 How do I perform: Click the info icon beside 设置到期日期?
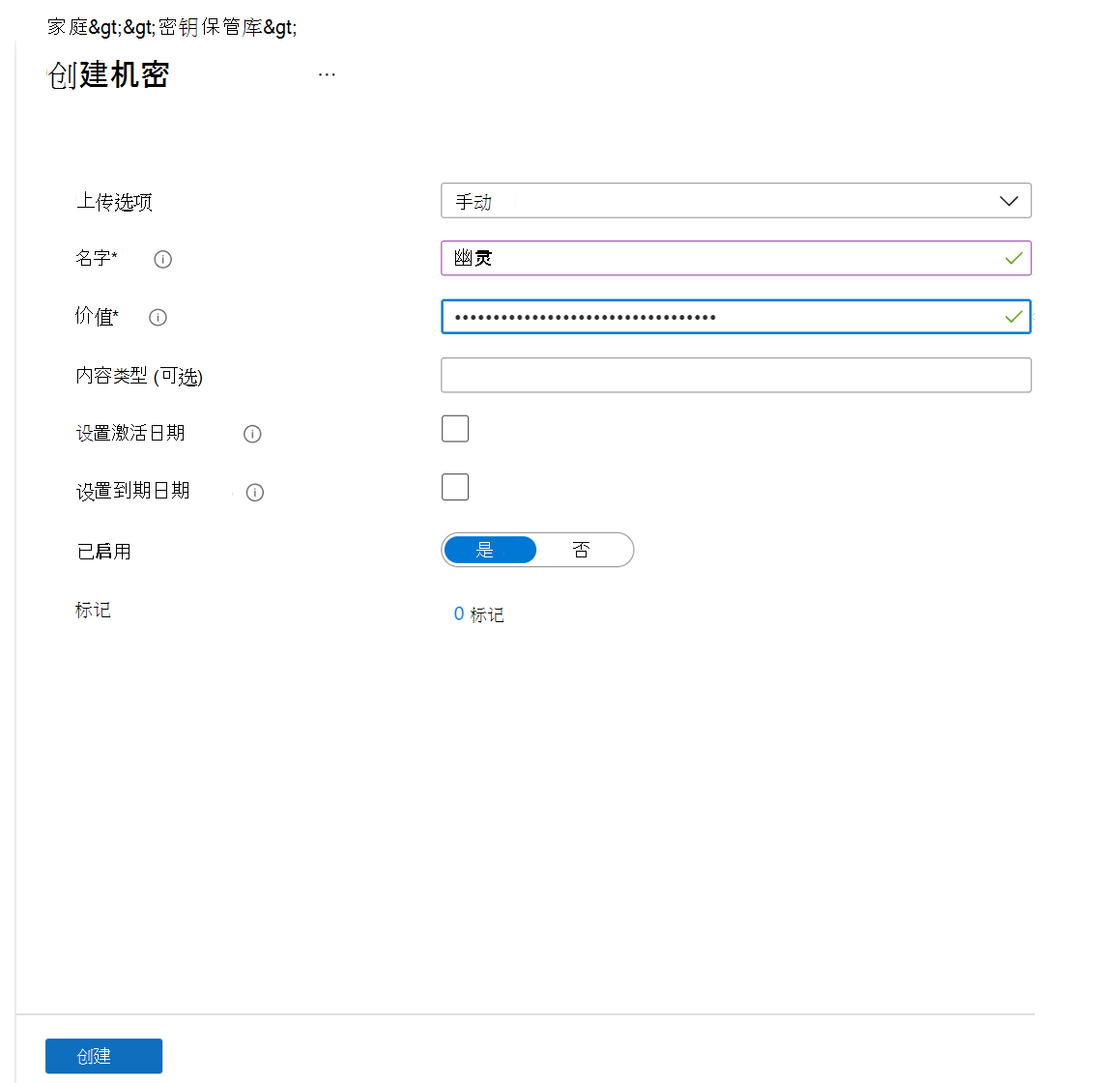click(x=254, y=492)
